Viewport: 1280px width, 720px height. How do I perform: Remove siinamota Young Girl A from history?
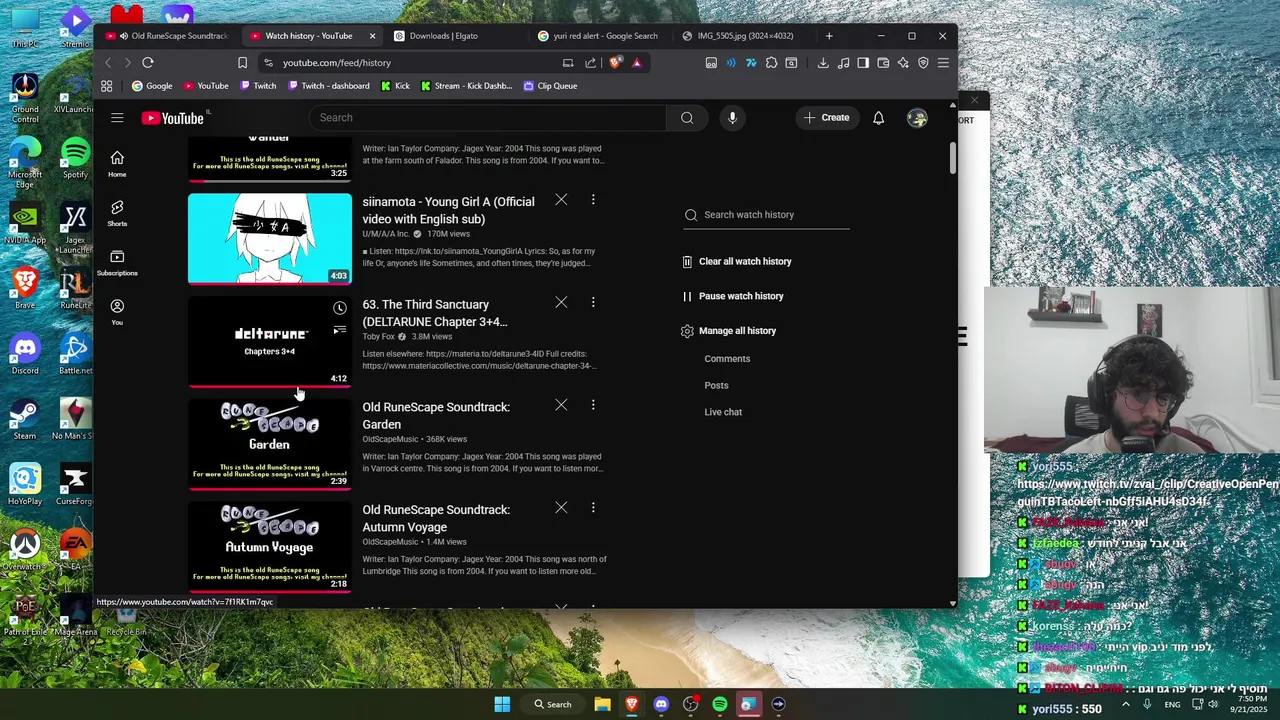tap(561, 200)
